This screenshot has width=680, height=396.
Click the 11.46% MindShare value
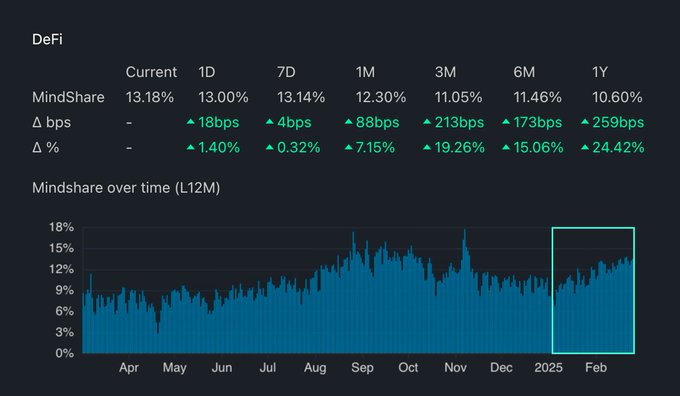click(537, 97)
